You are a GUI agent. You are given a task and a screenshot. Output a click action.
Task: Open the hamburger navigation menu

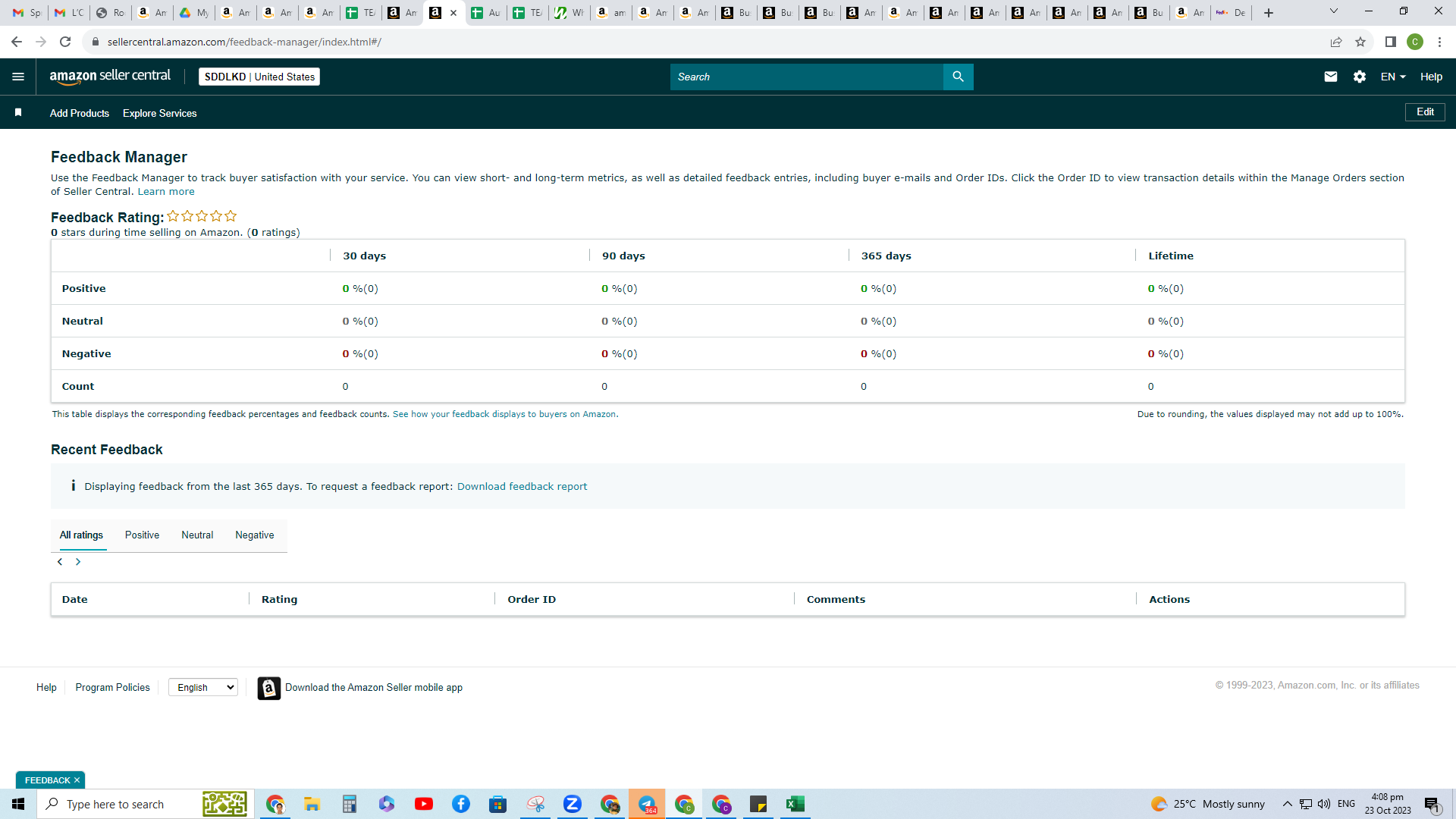coord(18,77)
